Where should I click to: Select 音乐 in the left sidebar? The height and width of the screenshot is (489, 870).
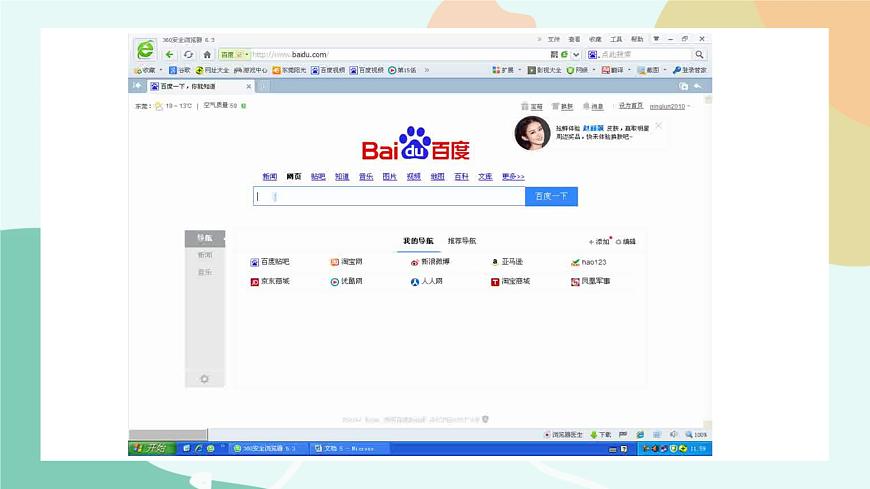205,272
